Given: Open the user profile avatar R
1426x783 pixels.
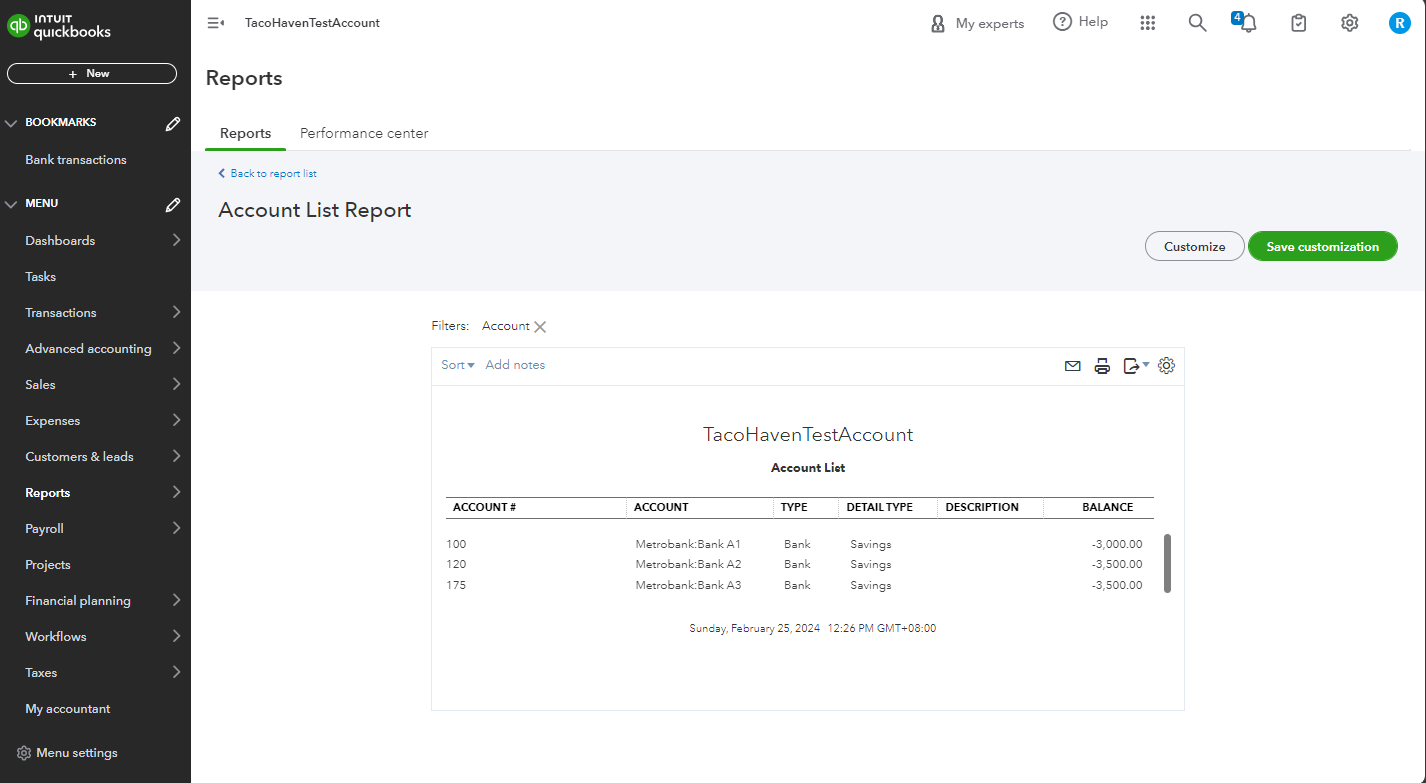Looking at the screenshot, I should click(x=1399, y=23).
